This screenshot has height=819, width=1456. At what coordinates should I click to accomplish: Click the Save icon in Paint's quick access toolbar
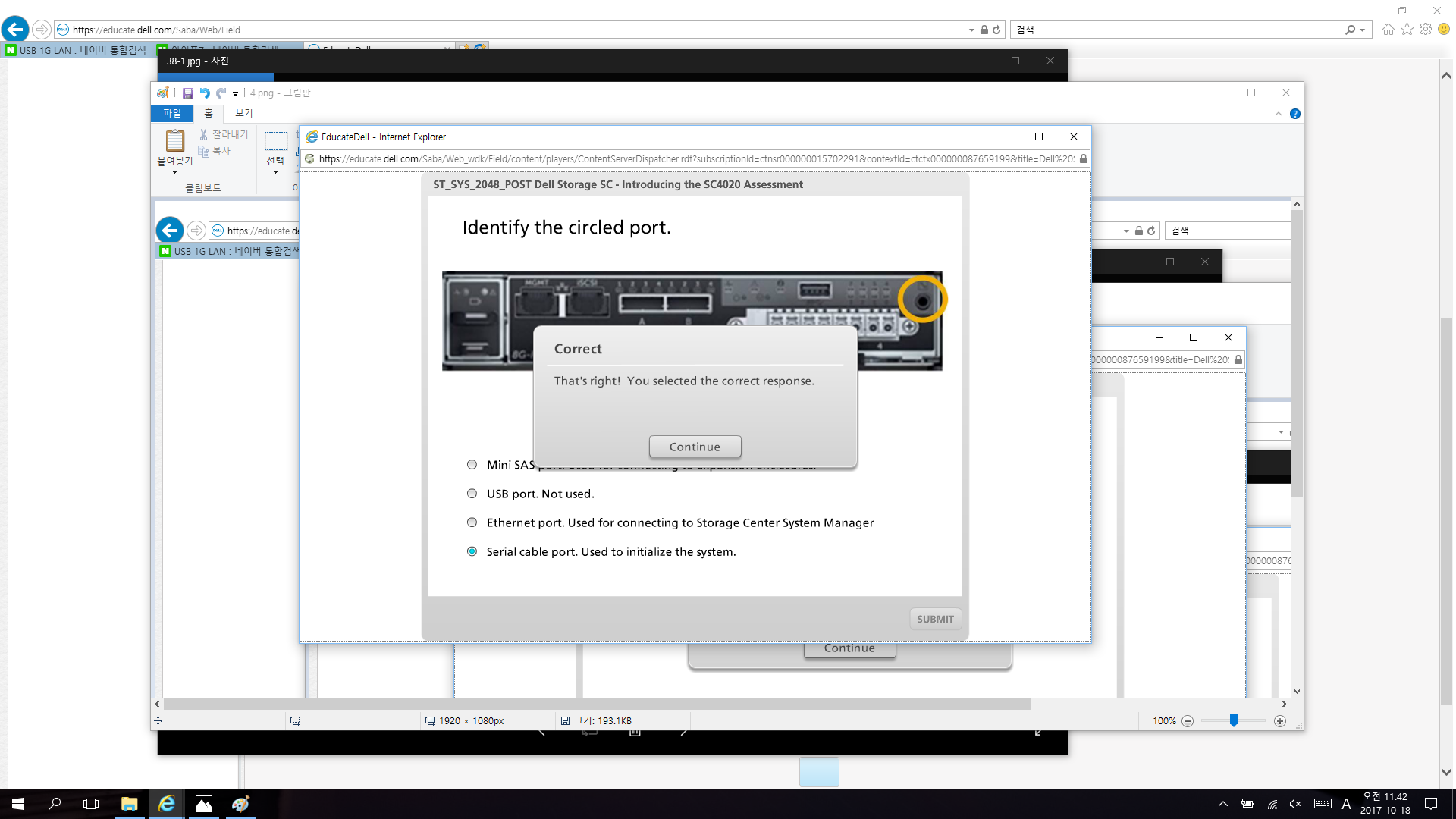tap(187, 93)
